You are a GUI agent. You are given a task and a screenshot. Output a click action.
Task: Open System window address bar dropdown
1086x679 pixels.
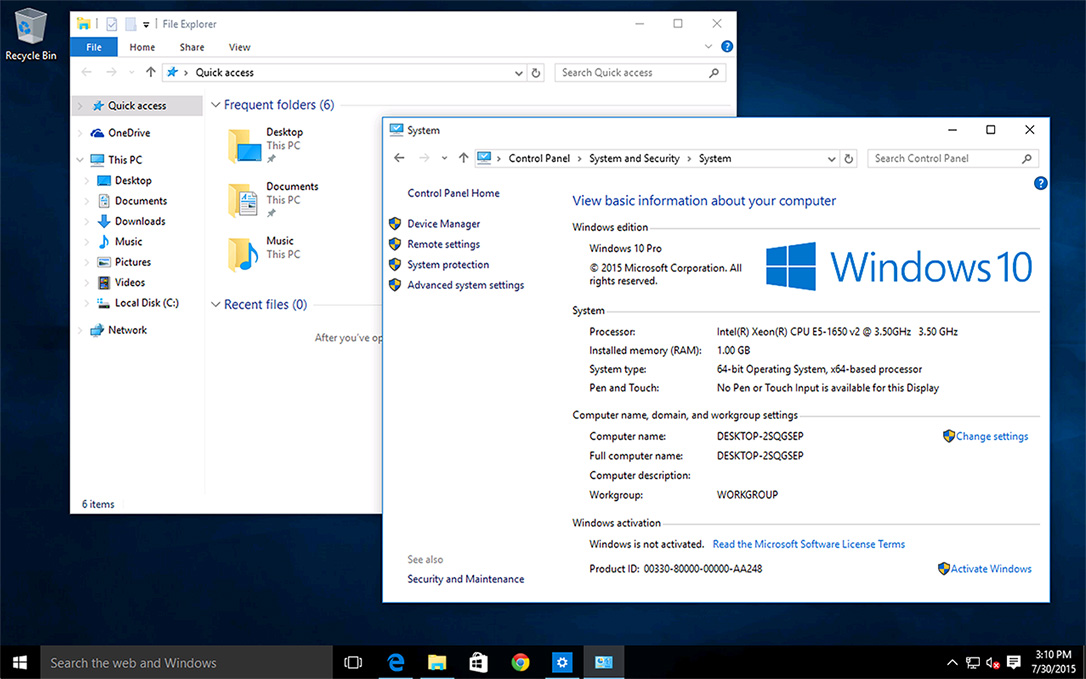click(x=831, y=159)
